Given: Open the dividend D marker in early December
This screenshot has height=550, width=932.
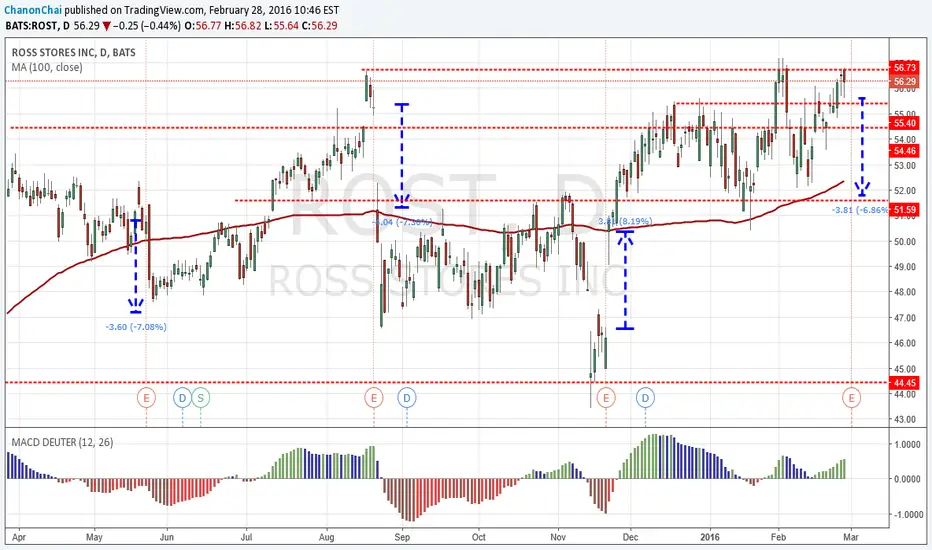Looking at the screenshot, I should (646, 397).
